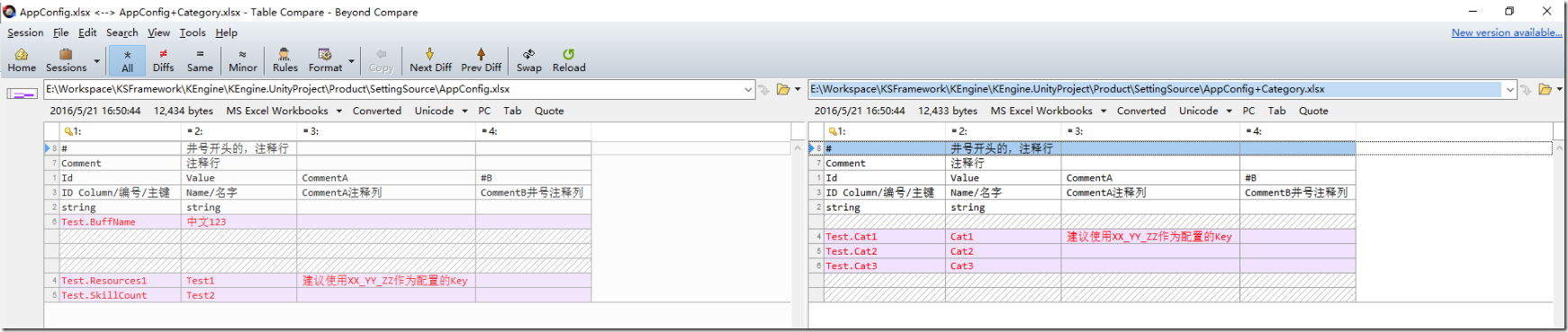Click the left AppConfig.xlsx path field
Image resolution: width=1568 pixels, height=332 pixels.
[x=393, y=89]
